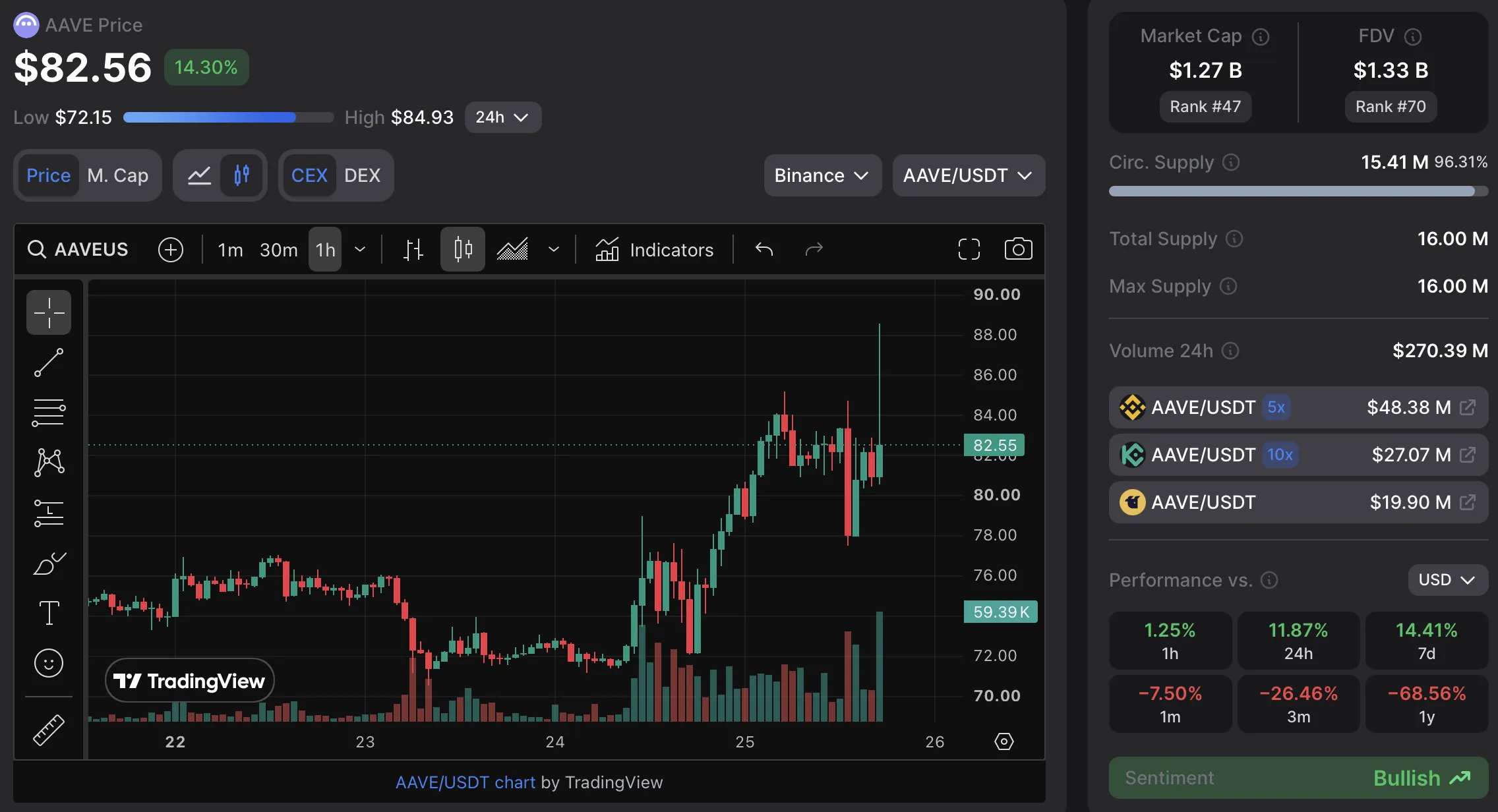Add a symbol to compare
This screenshot has height=812, width=1498.
tap(171, 250)
